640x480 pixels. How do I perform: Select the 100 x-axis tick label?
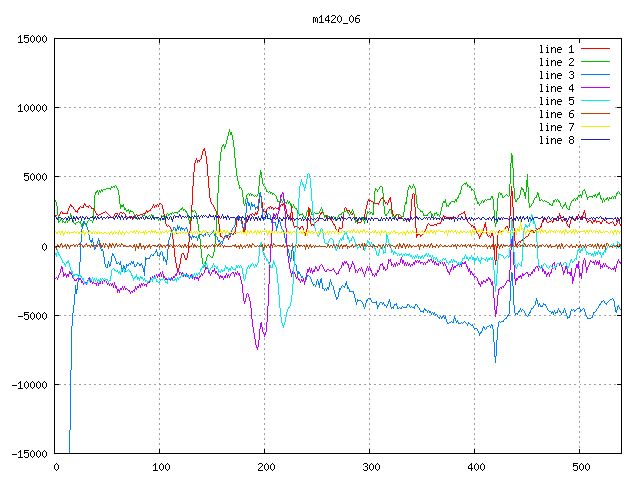click(159, 467)
